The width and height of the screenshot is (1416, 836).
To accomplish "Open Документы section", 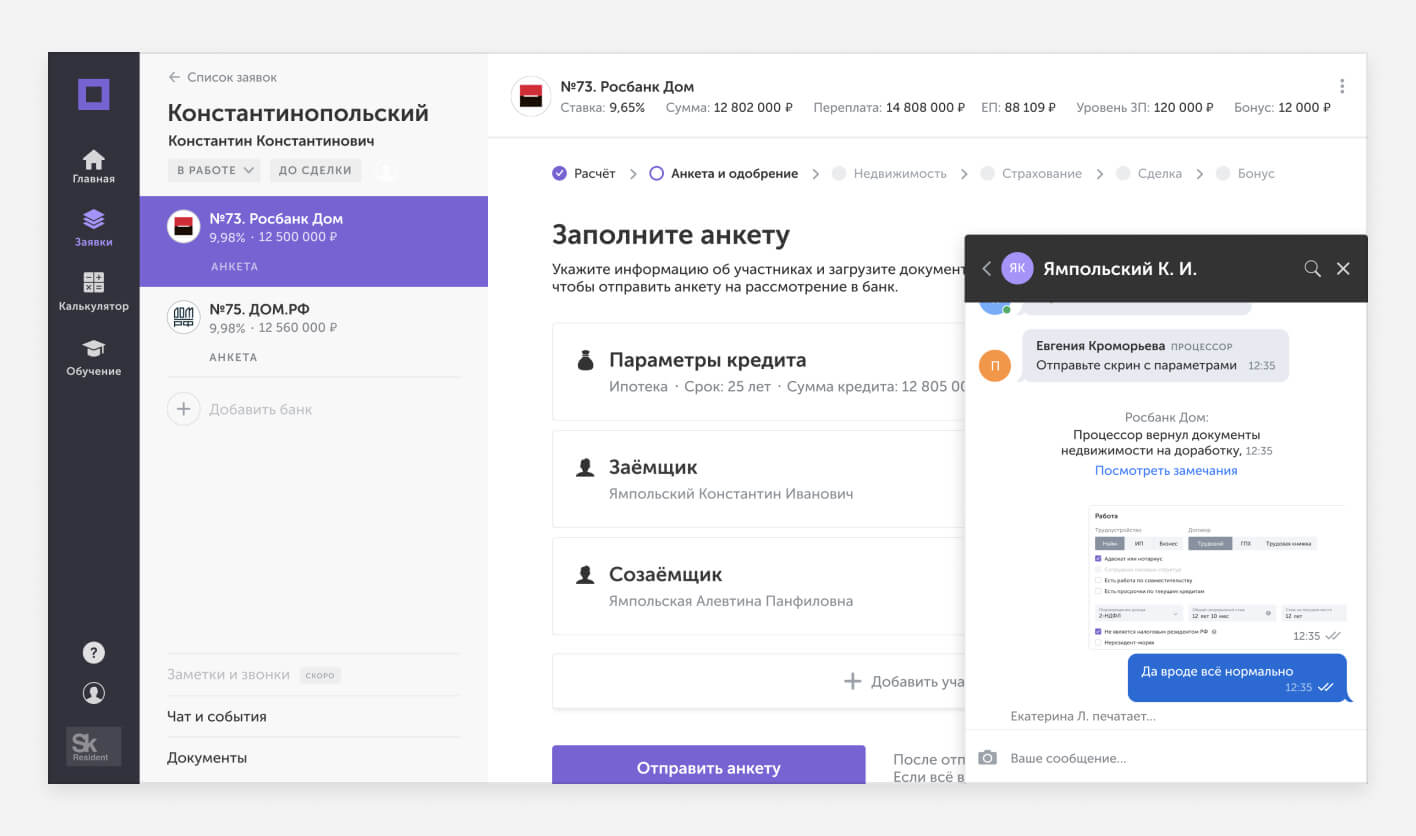I will pos(207,758).
